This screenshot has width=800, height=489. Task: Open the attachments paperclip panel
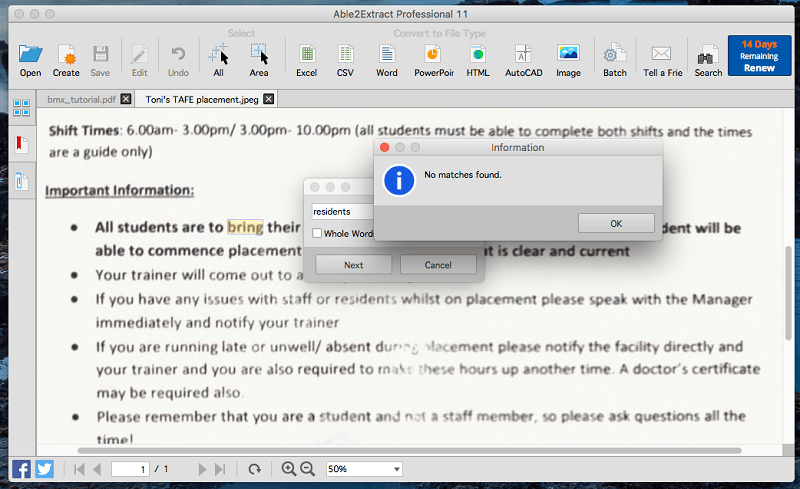[x=21, y=181]
